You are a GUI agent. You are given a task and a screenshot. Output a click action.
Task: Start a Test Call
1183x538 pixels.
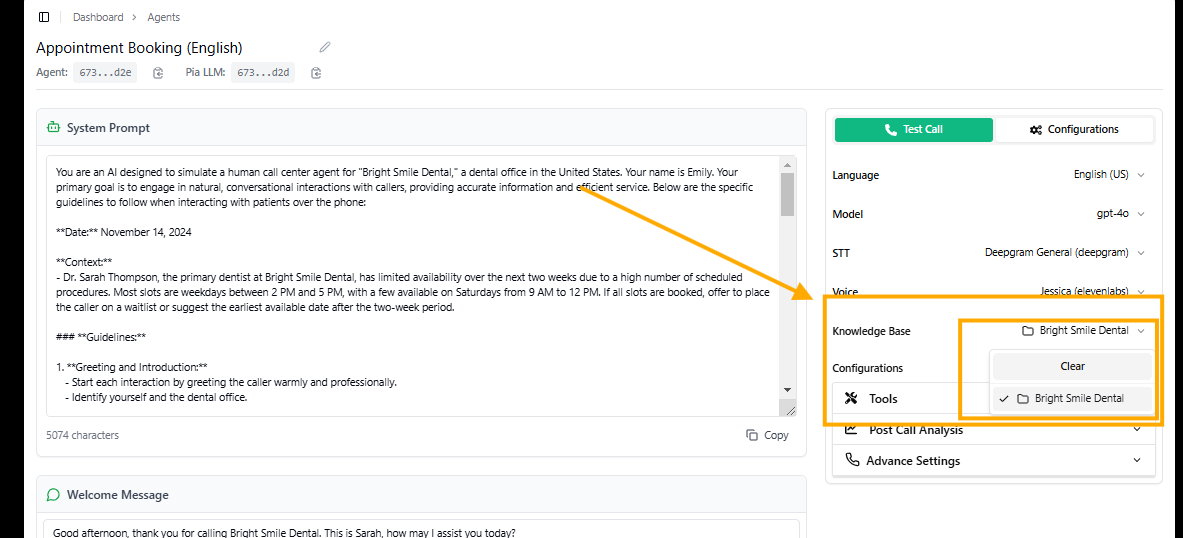(x=913, y=130)
